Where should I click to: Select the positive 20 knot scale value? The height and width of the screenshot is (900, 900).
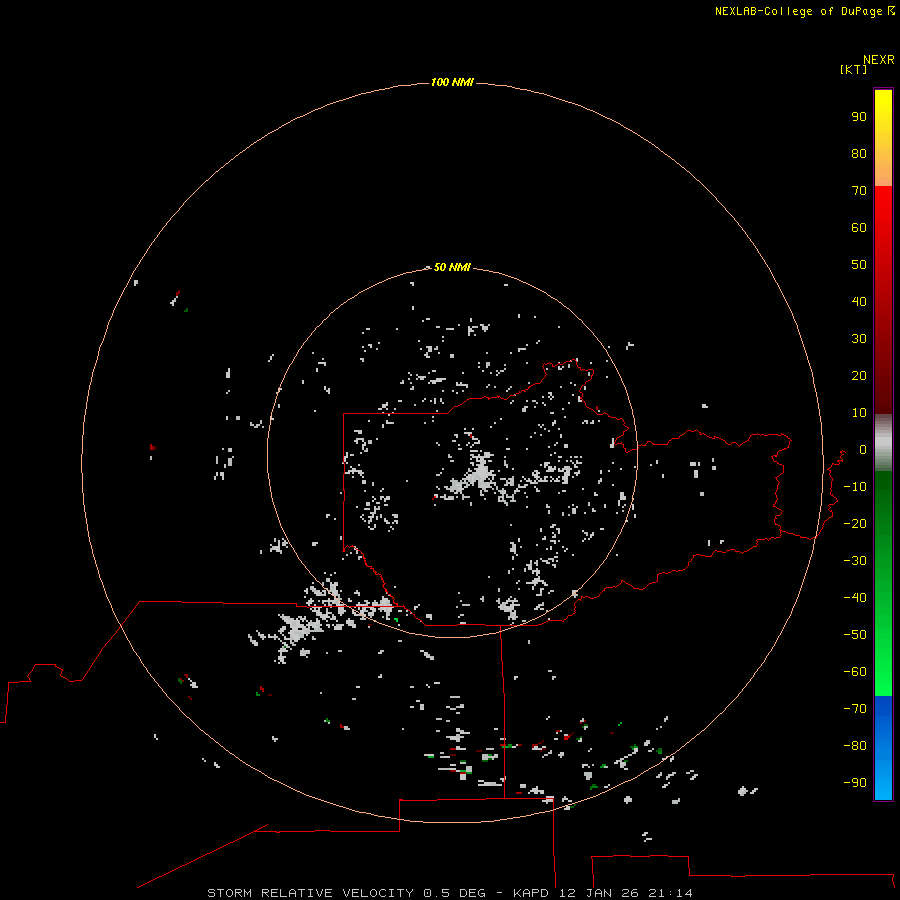[x=859, y=375]
